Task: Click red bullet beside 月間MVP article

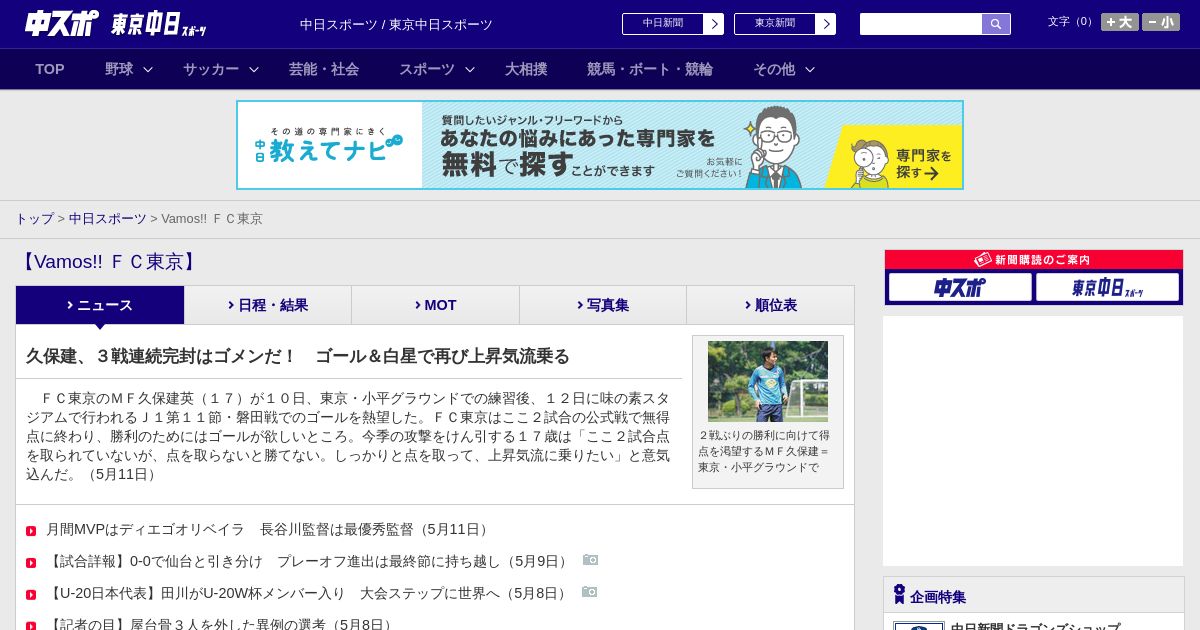Action: [x=31, y=531]
